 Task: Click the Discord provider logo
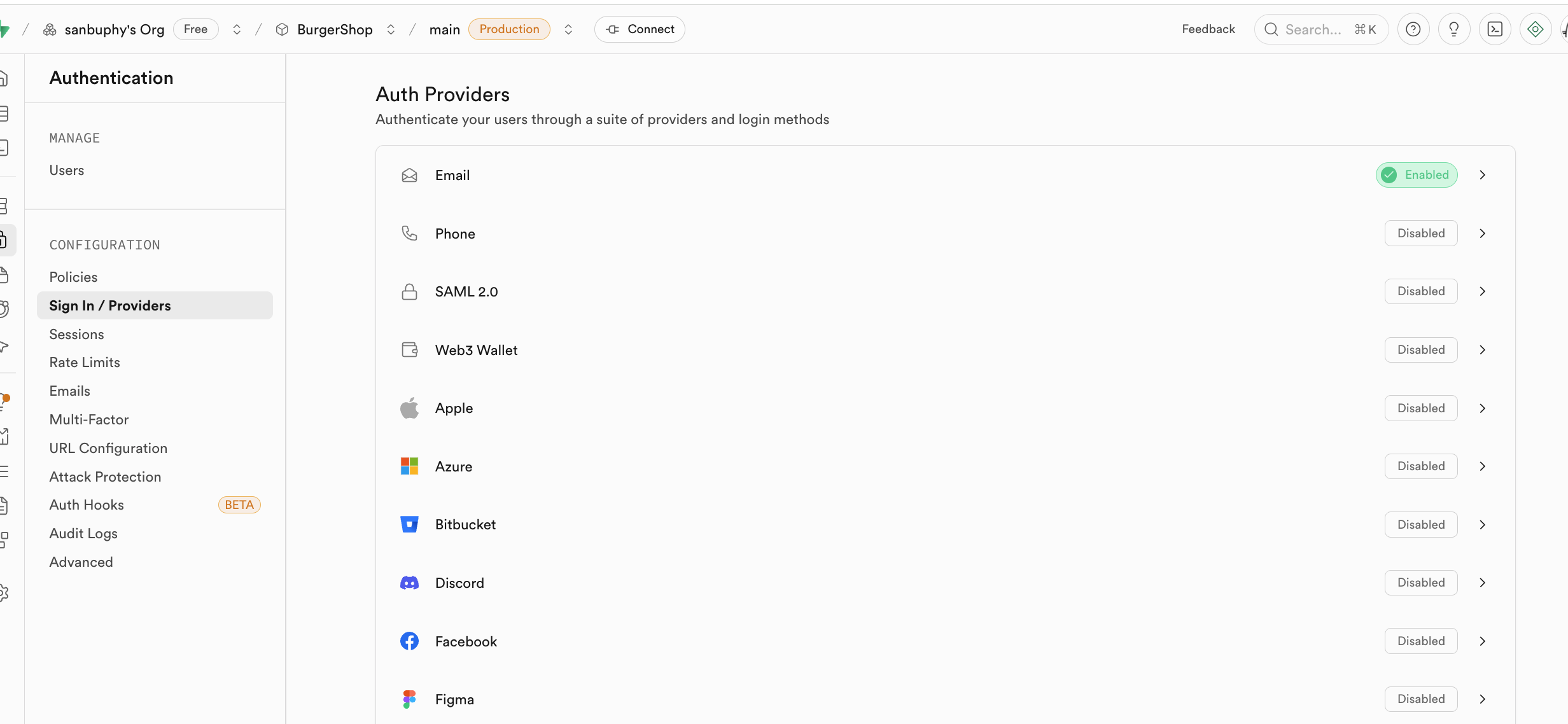click(409, 583)
